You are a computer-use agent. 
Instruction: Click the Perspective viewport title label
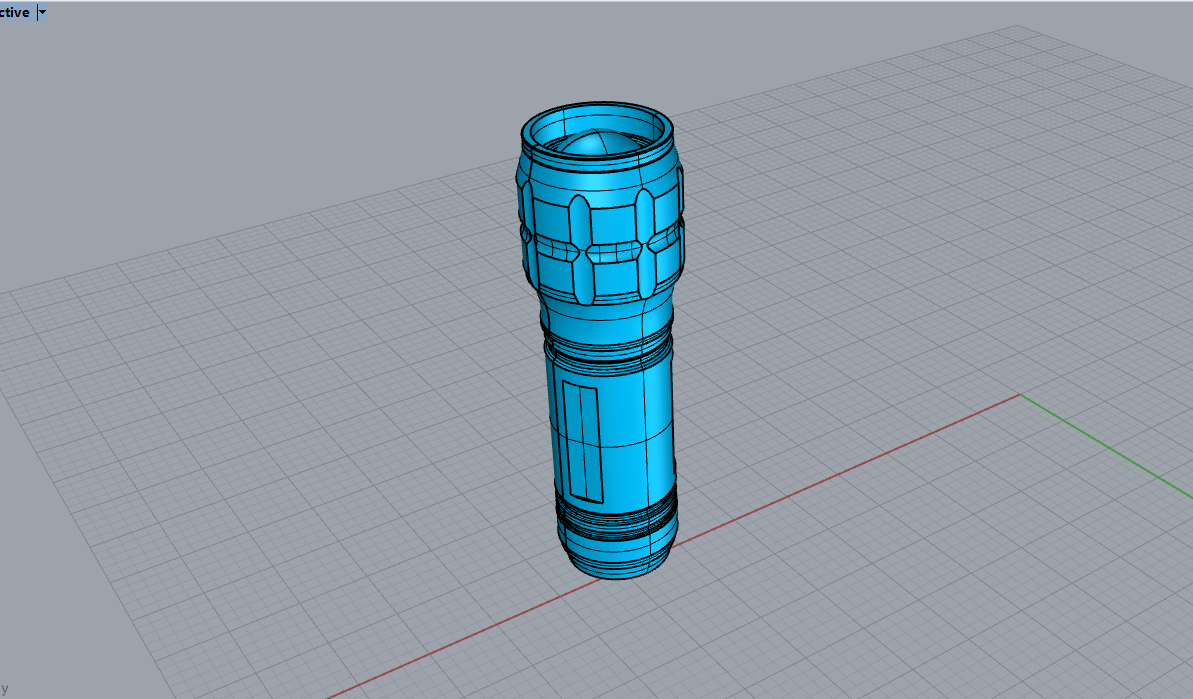click(x=15, y=12)
